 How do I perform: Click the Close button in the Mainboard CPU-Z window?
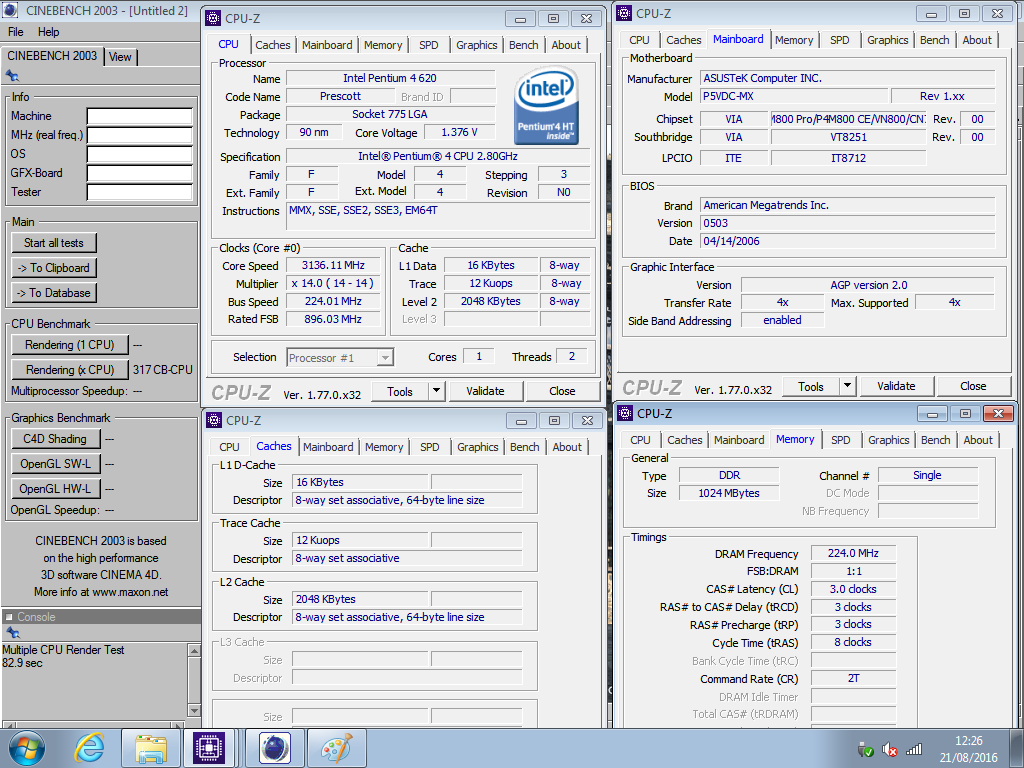[x=973, y=386]
